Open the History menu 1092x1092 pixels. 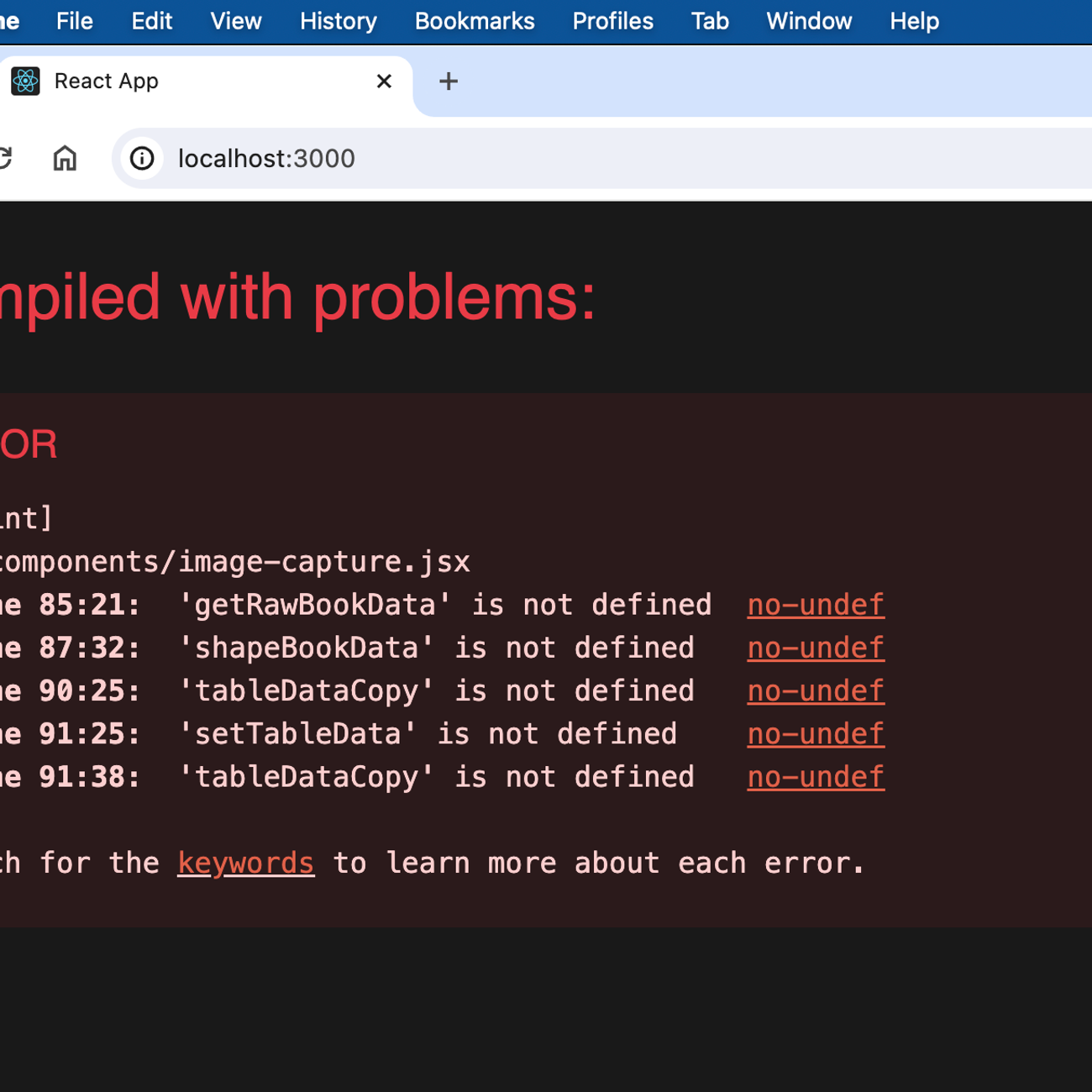pyautogui.click(x=339, y=21)
